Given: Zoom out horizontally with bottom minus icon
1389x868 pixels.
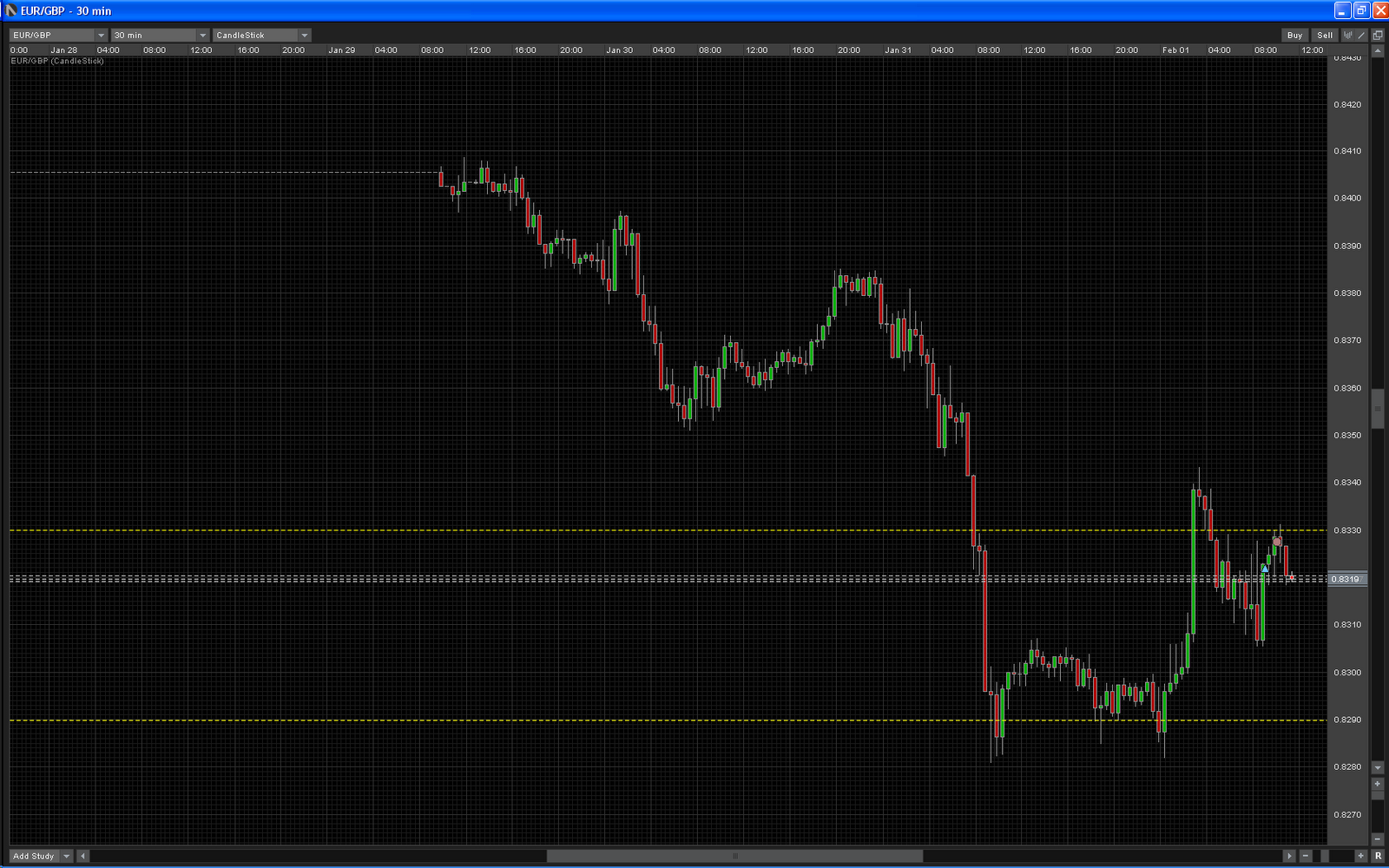Looking at the screenshot, I should (x=1305, y=856).
